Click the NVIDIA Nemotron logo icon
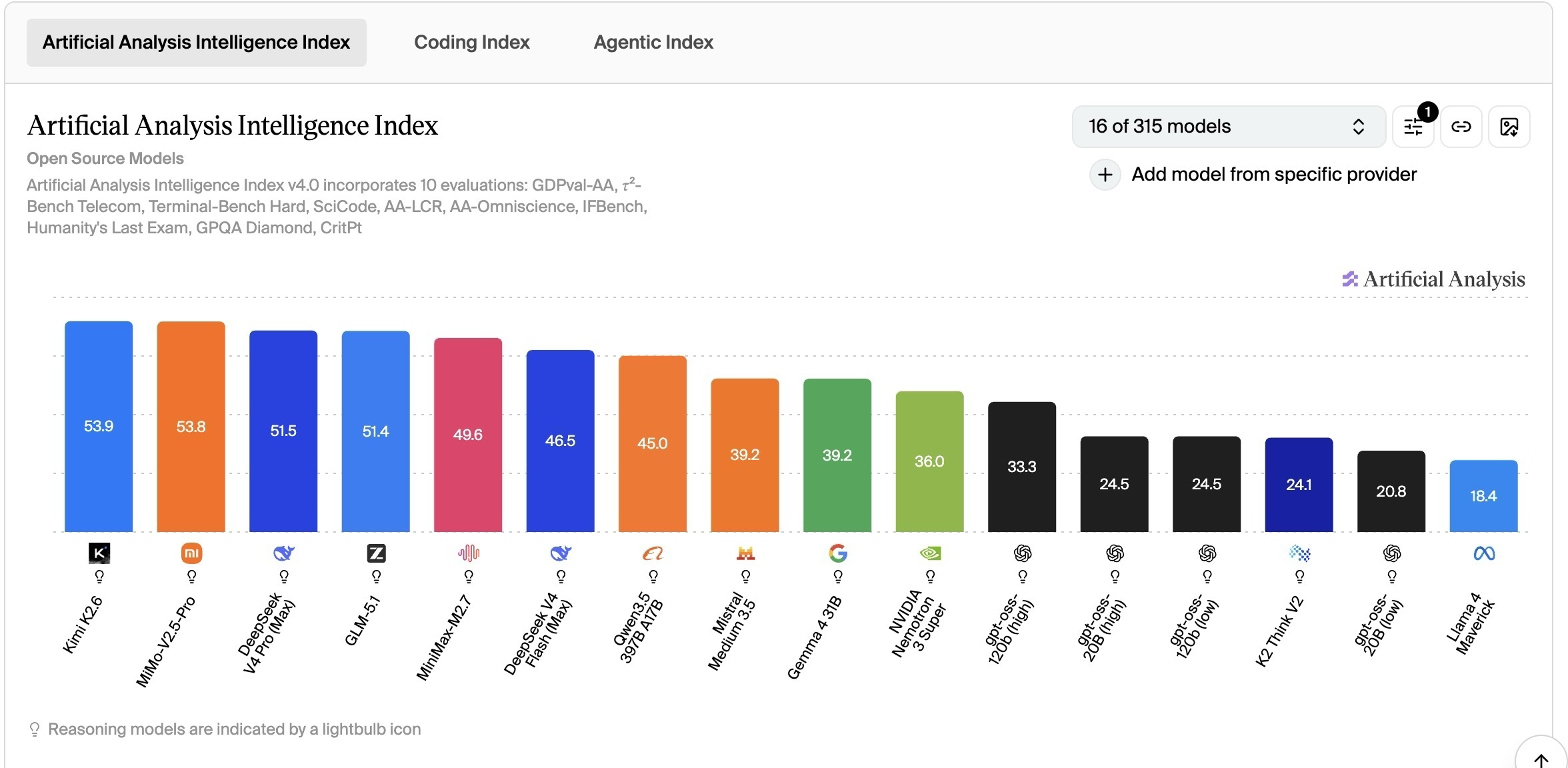 coord(930,553)
